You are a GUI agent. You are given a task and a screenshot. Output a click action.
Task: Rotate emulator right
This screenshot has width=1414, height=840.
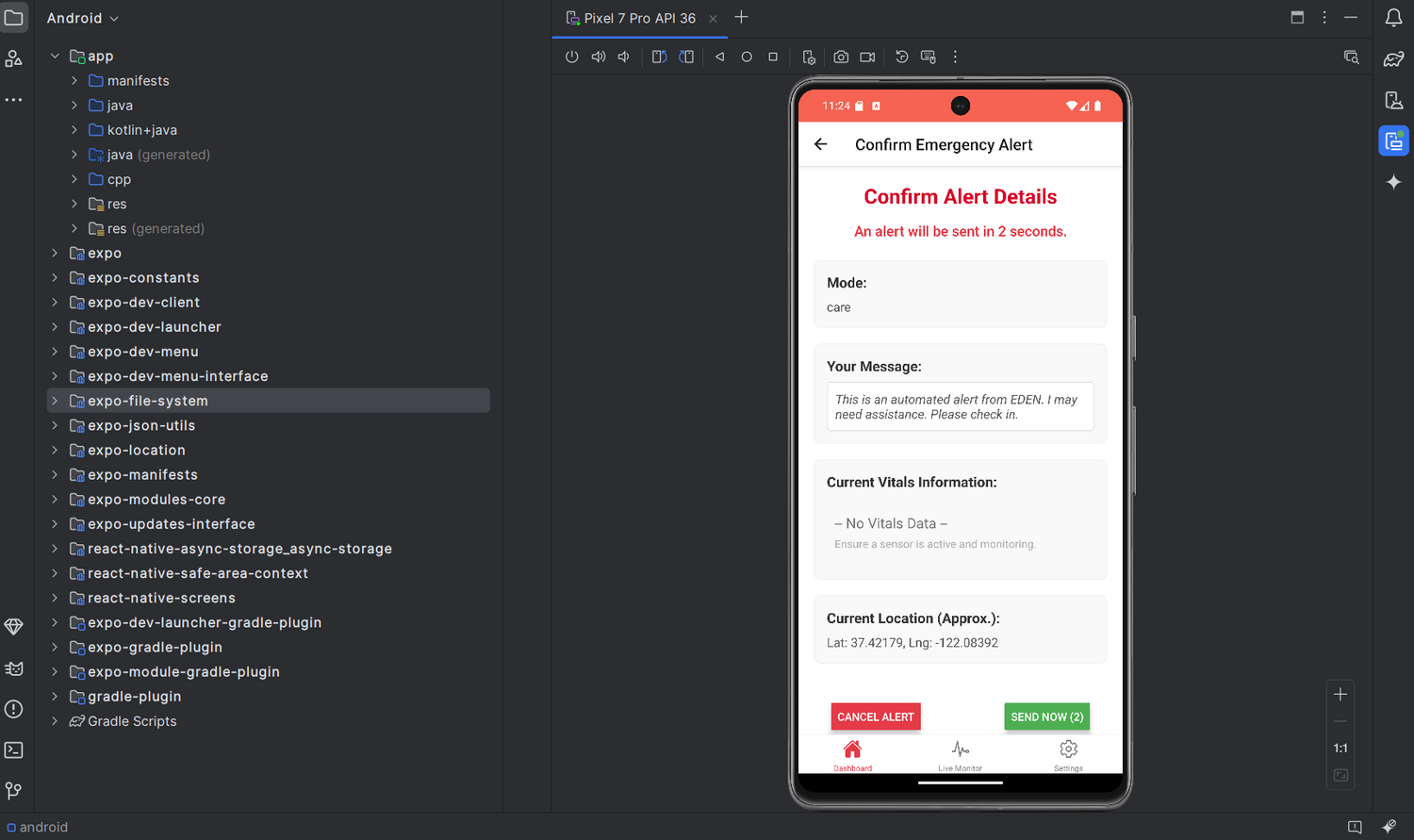(x=686, y=57)
